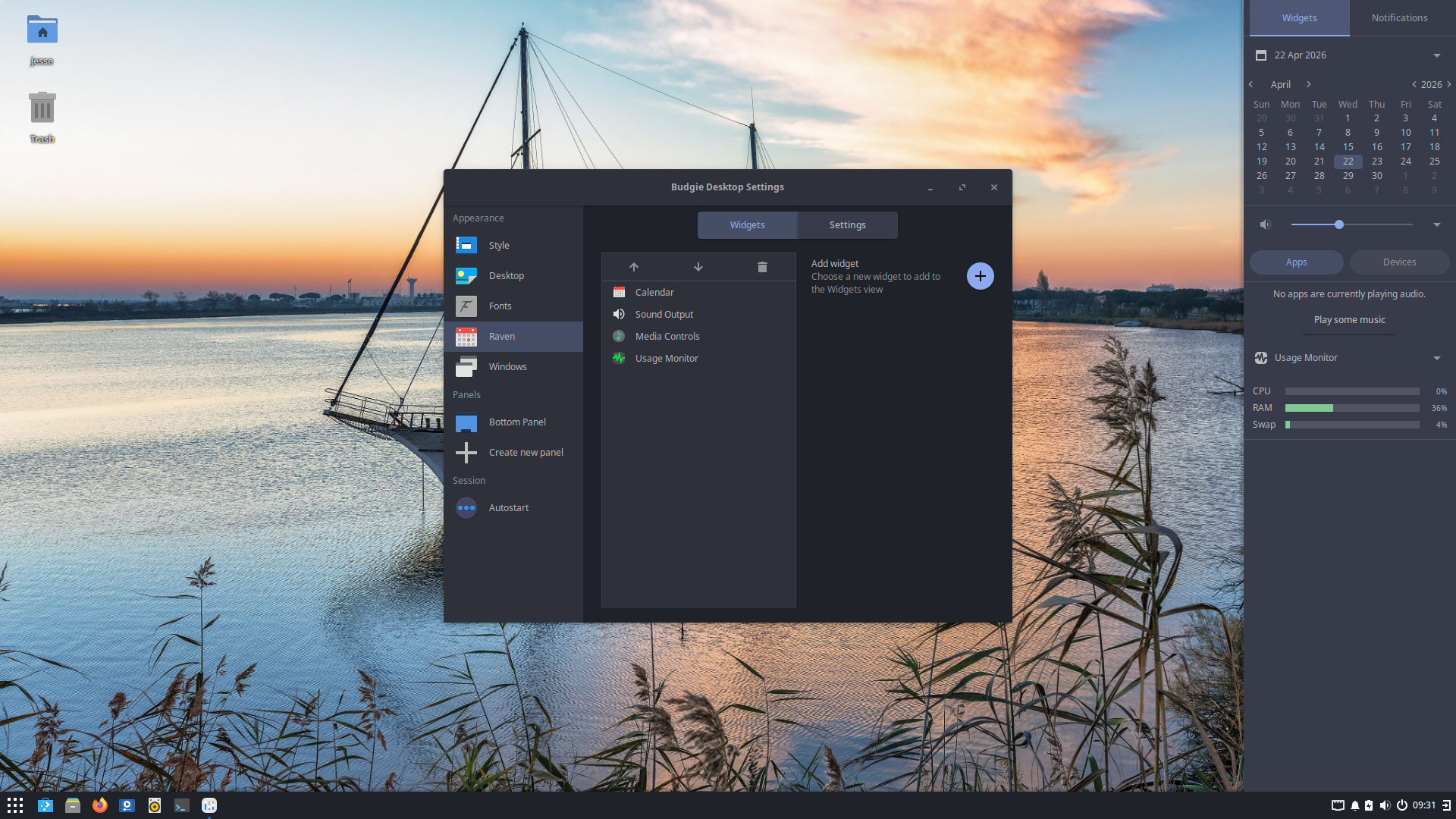1456x819 pixels.
Task: Launch Firefox from the bottom panel
Action: click(100, 805)
